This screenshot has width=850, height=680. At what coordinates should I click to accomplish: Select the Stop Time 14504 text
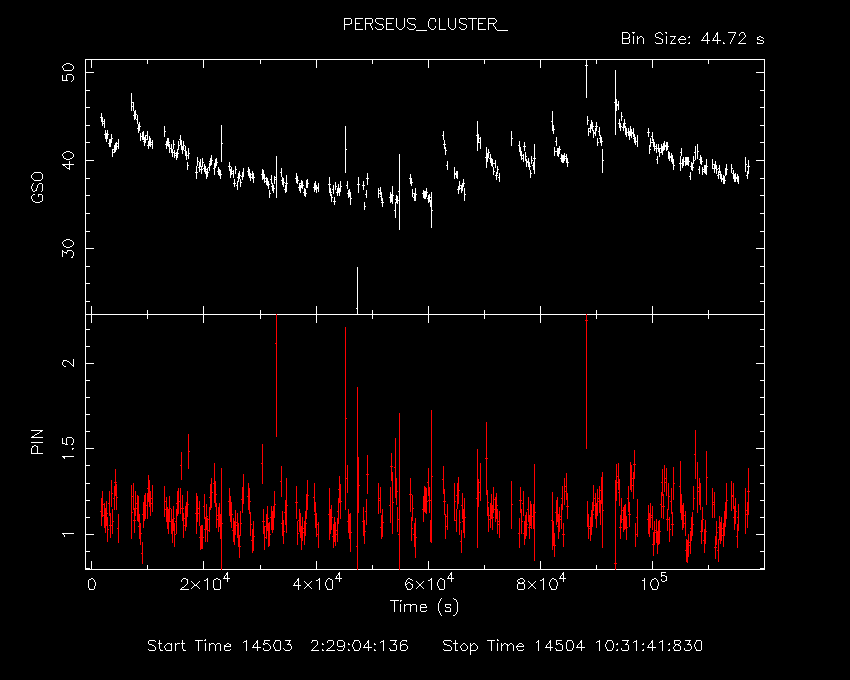513,646
